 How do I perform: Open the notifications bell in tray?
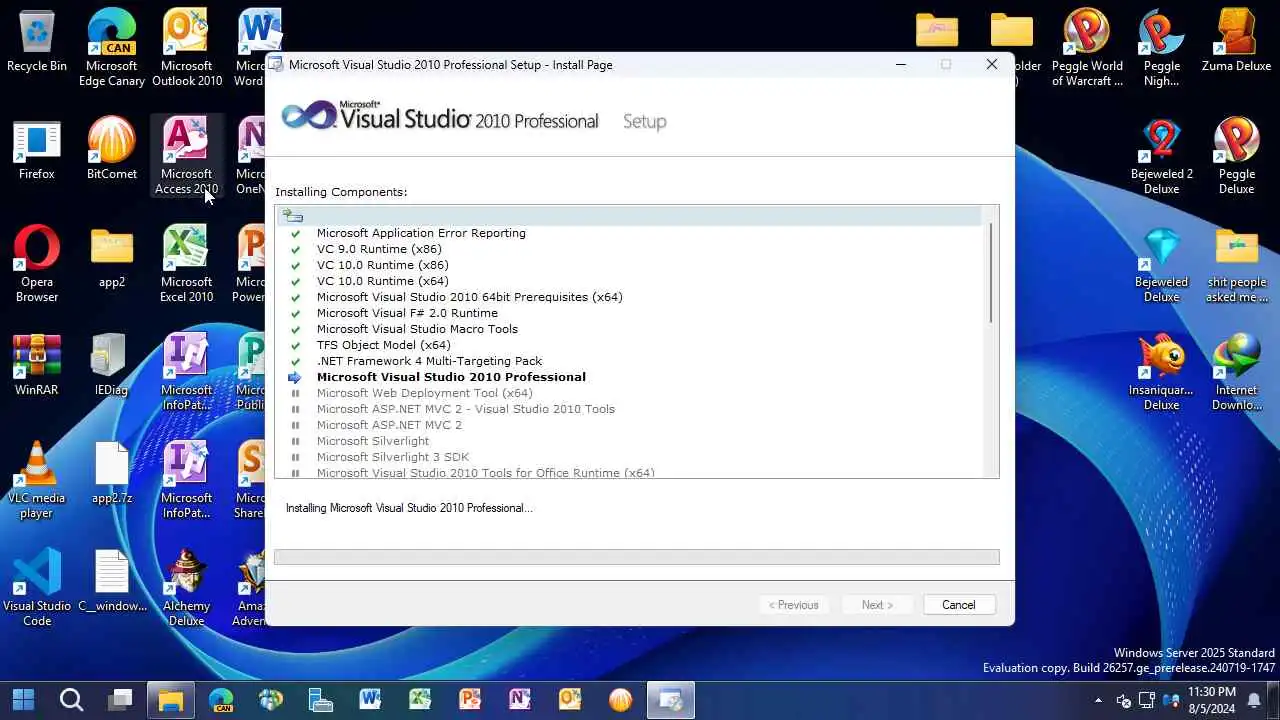(1254, 700)
